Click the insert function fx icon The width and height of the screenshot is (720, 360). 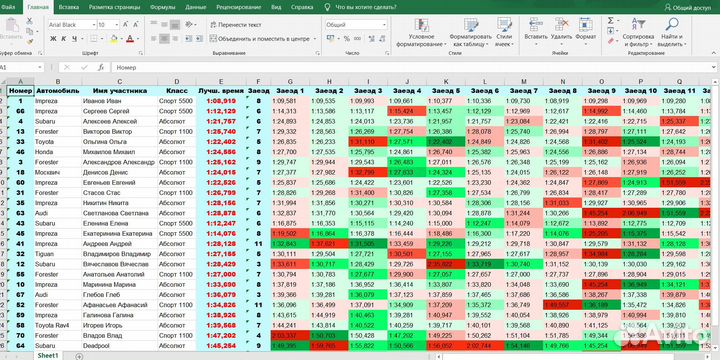101,68
